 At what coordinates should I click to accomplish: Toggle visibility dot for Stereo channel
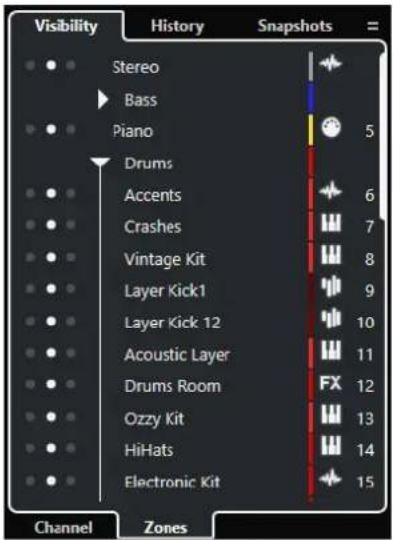(51, 65)
